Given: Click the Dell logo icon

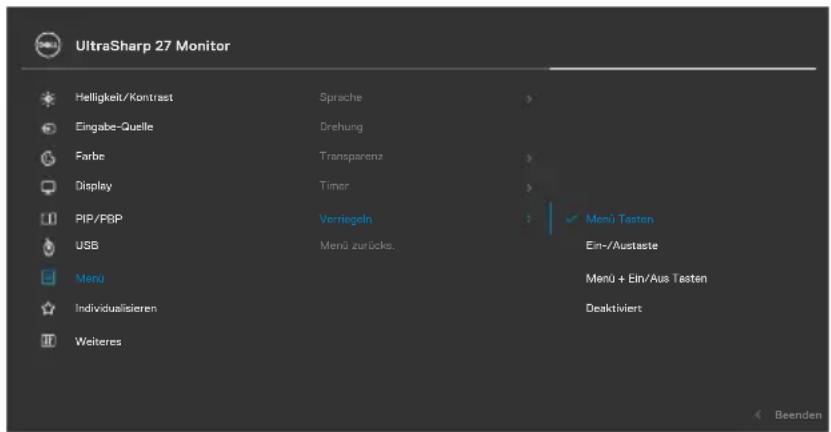Looking at the screenshot, I should coord(48,45).
